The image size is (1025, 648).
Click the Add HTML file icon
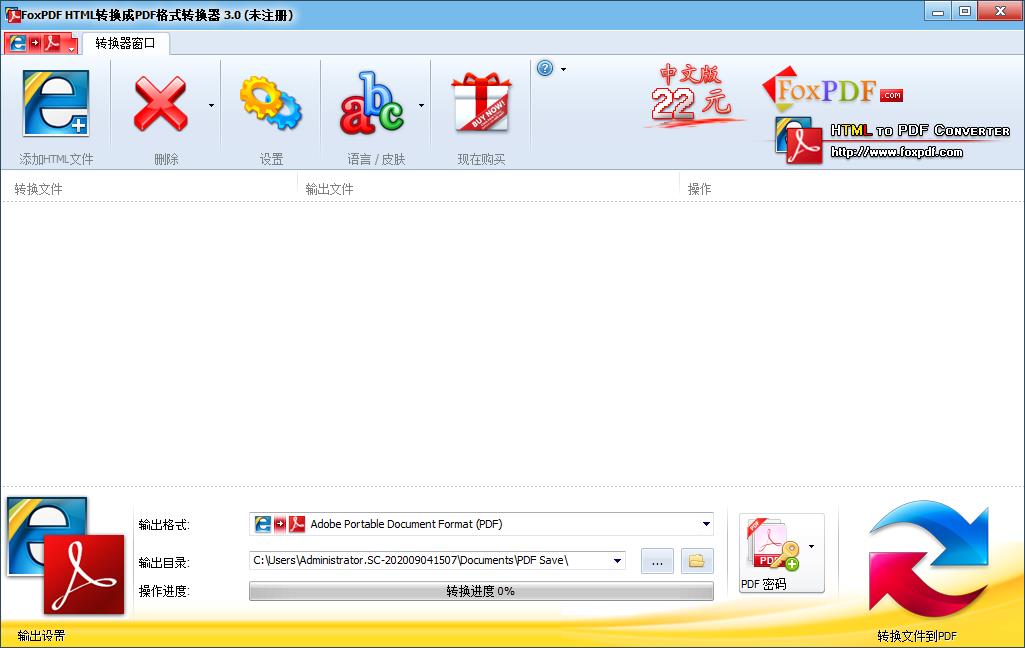coord(56,103)
